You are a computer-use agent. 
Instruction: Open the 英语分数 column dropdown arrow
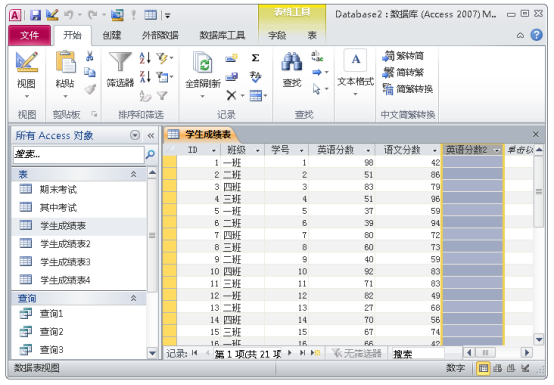pyautogui.click(x=368, y=150)
